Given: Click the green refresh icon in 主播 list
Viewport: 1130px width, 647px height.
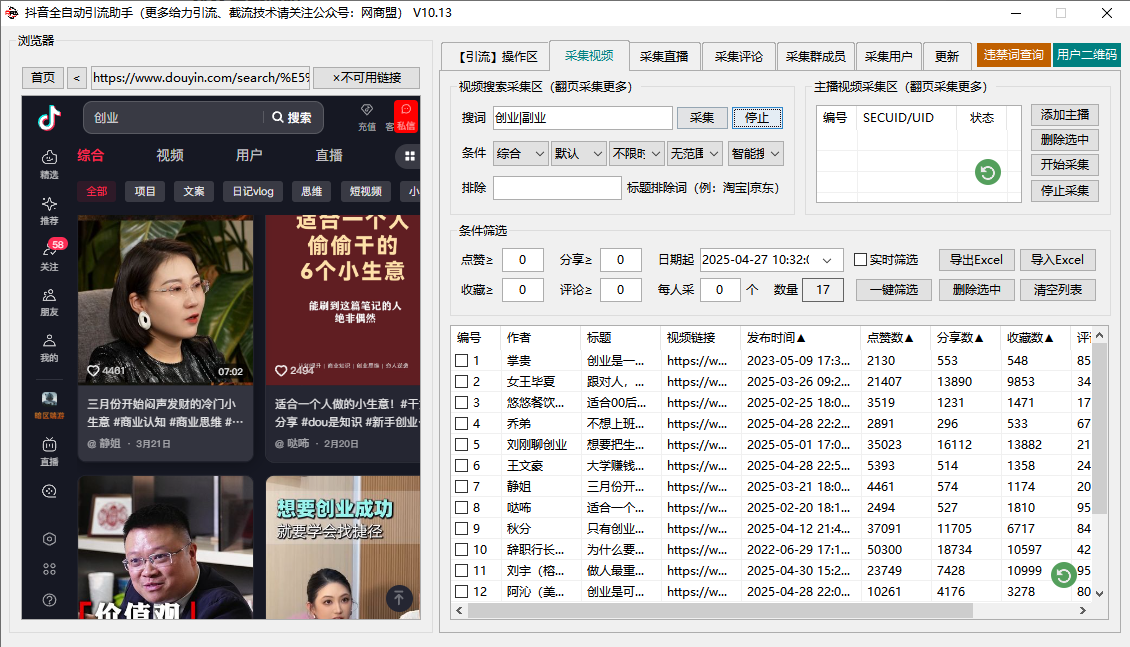Looking at the screenshot, I should tap(988, 172).
